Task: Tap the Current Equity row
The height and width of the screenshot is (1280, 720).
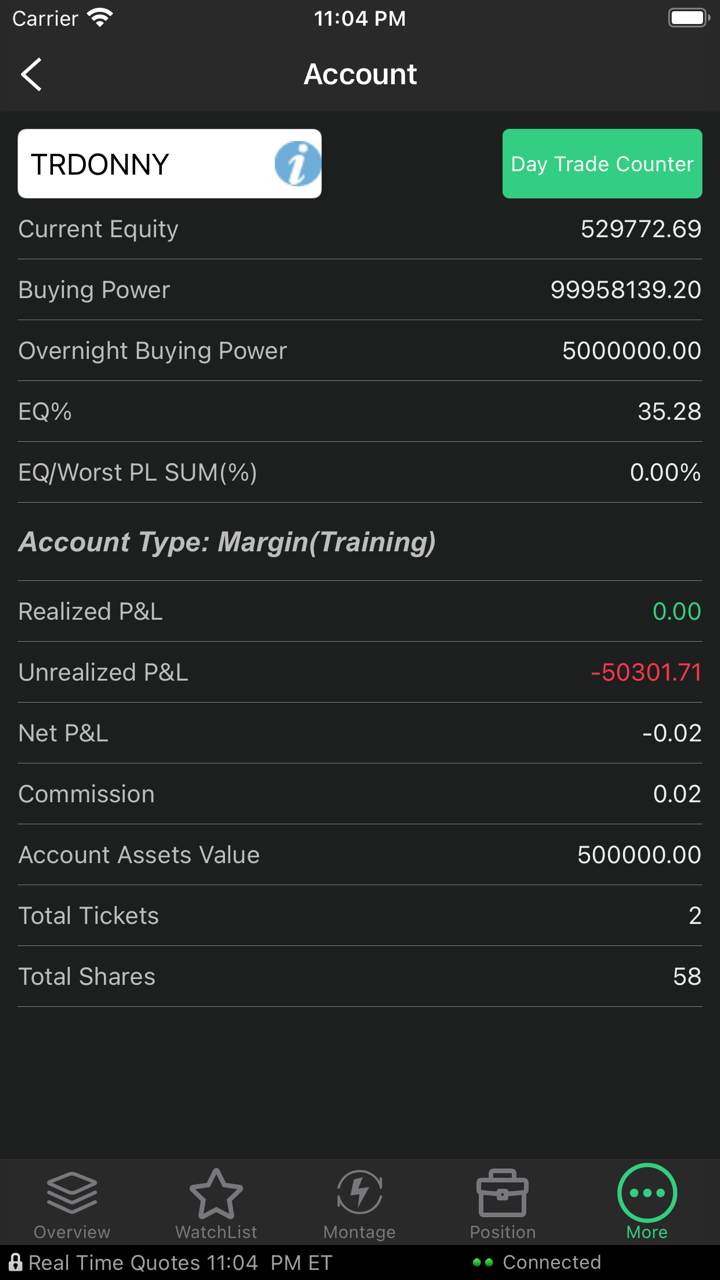Action: [360, 229]
